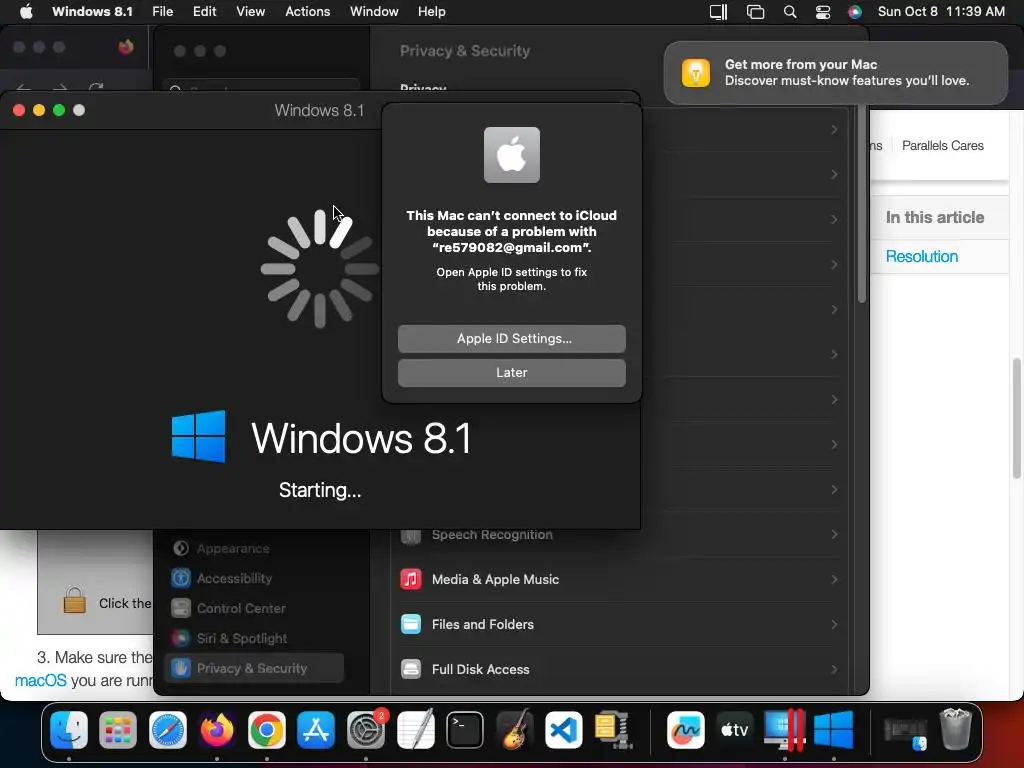Dismiss iCloud dialog with Later

click(511, 372)
